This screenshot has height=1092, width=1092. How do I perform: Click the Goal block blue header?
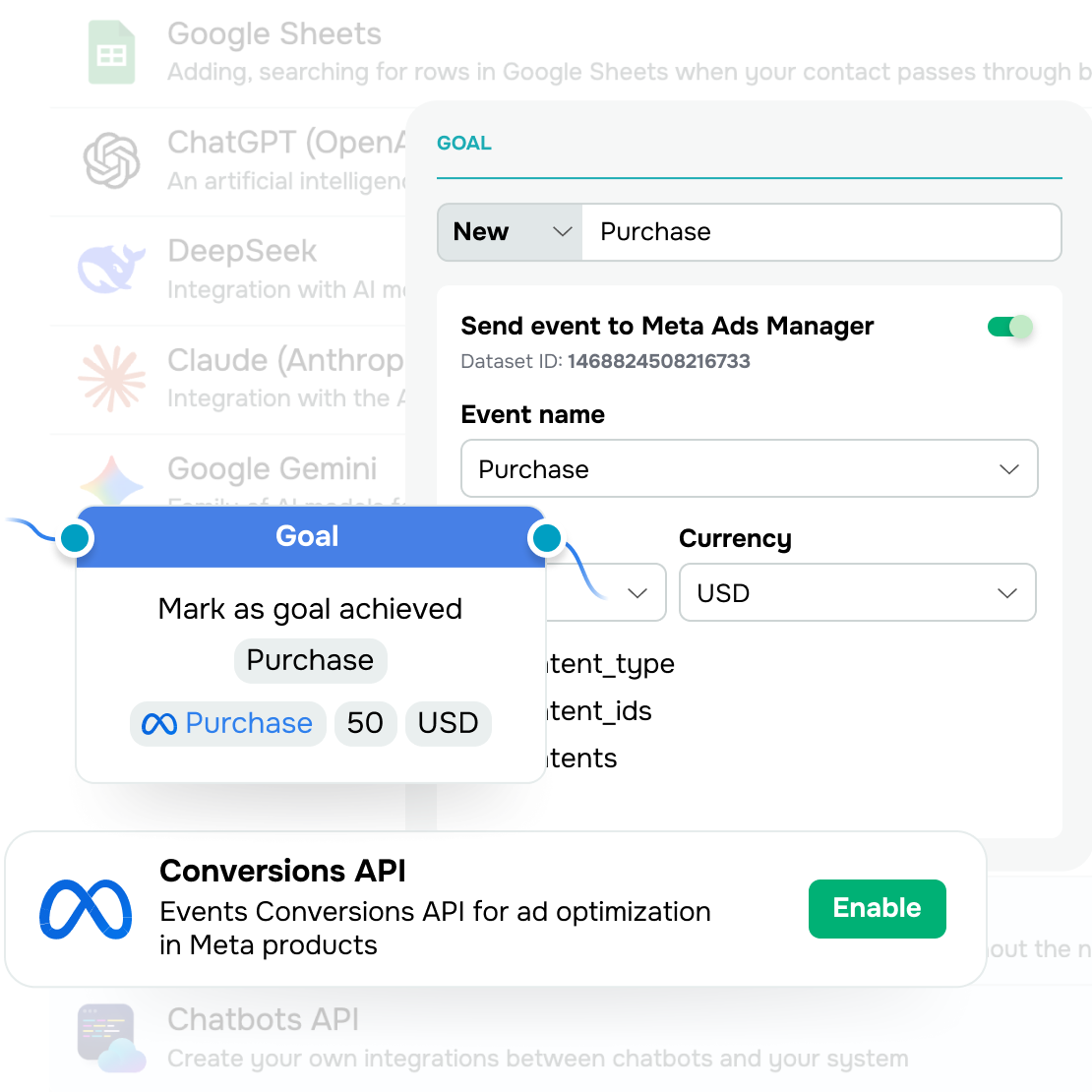click(x=311, y=536)
